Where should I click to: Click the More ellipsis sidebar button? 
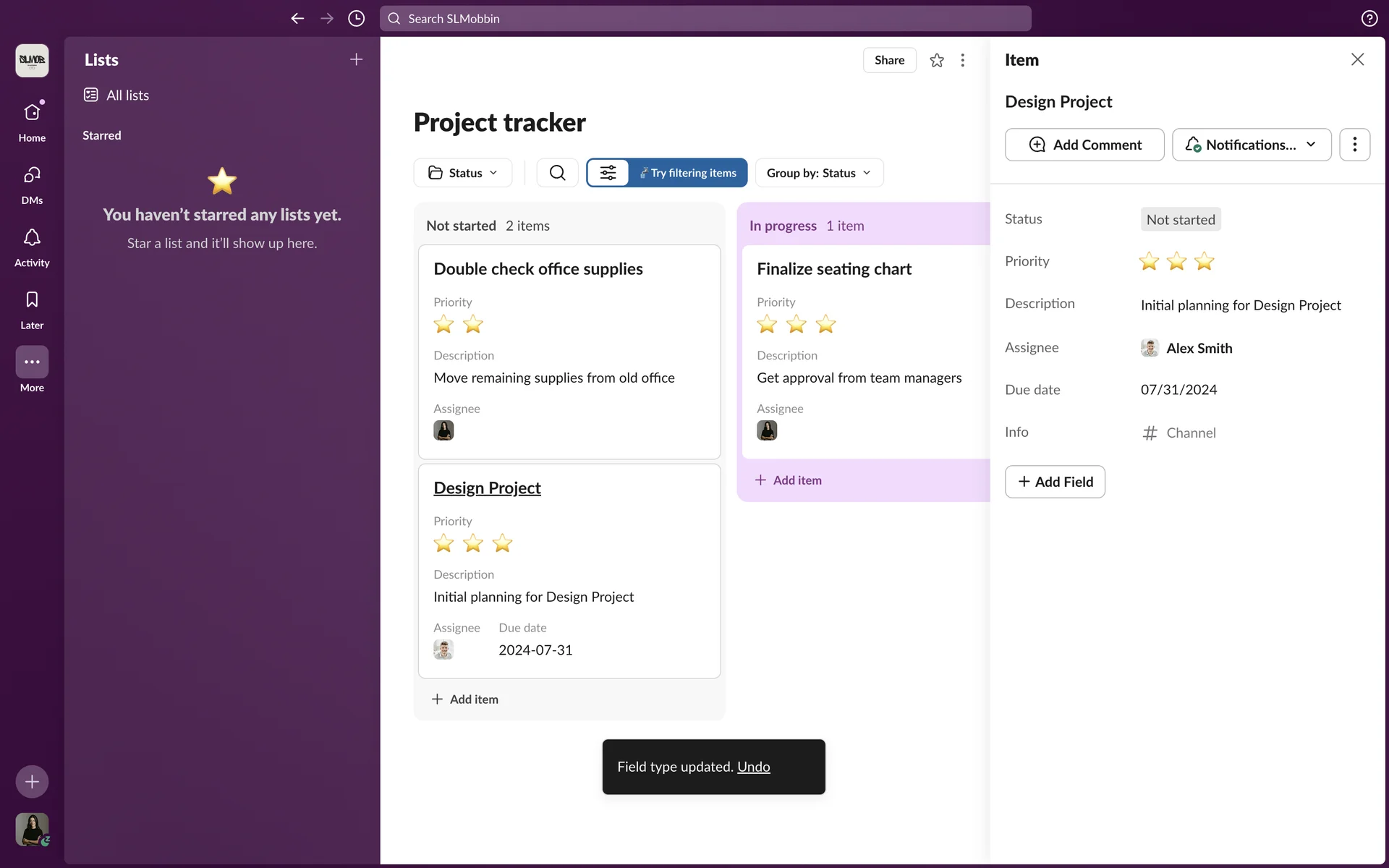(x=32, y=362)
